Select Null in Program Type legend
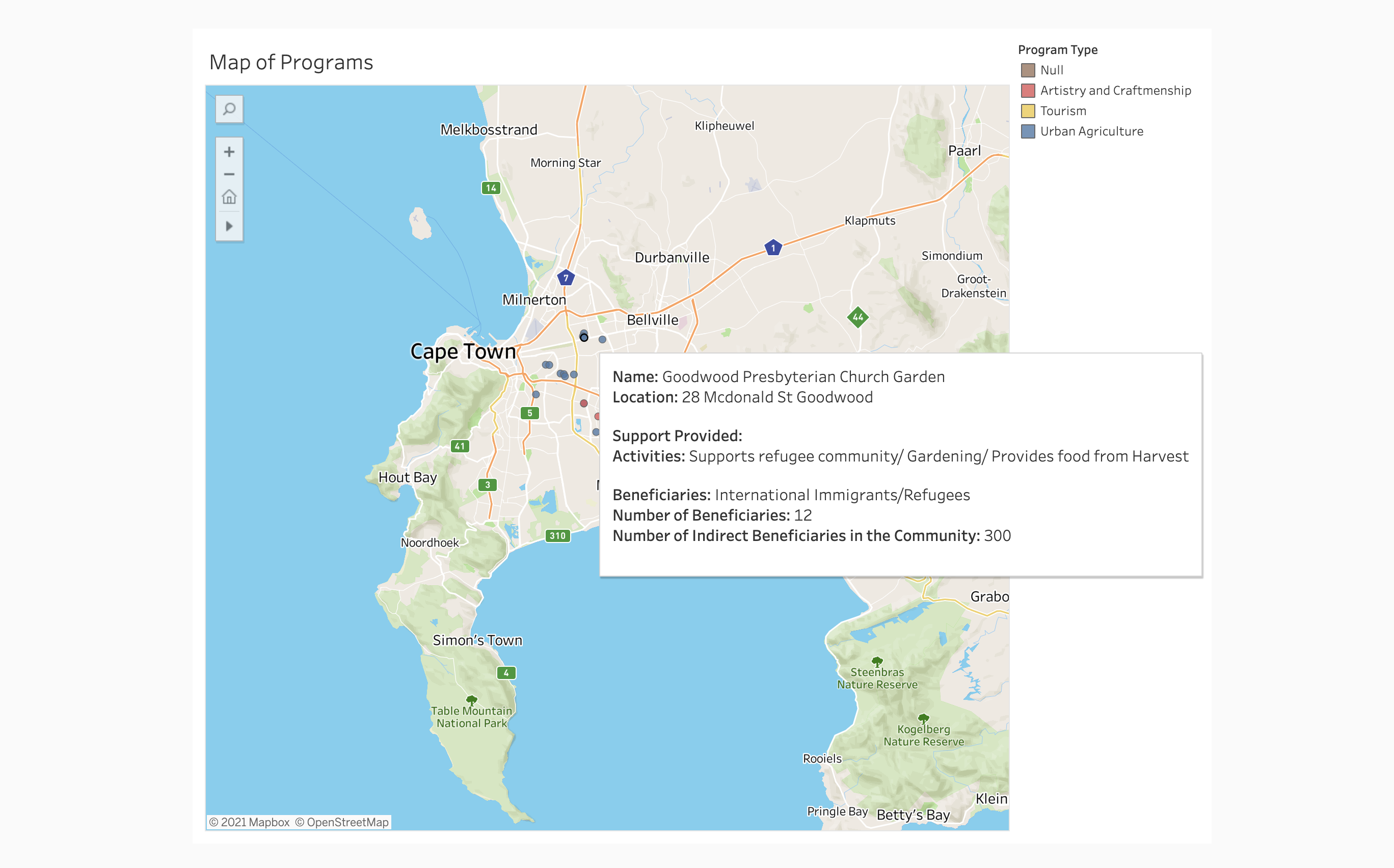This screenshot has height=868, width=1394. (x=1051, y=70)
